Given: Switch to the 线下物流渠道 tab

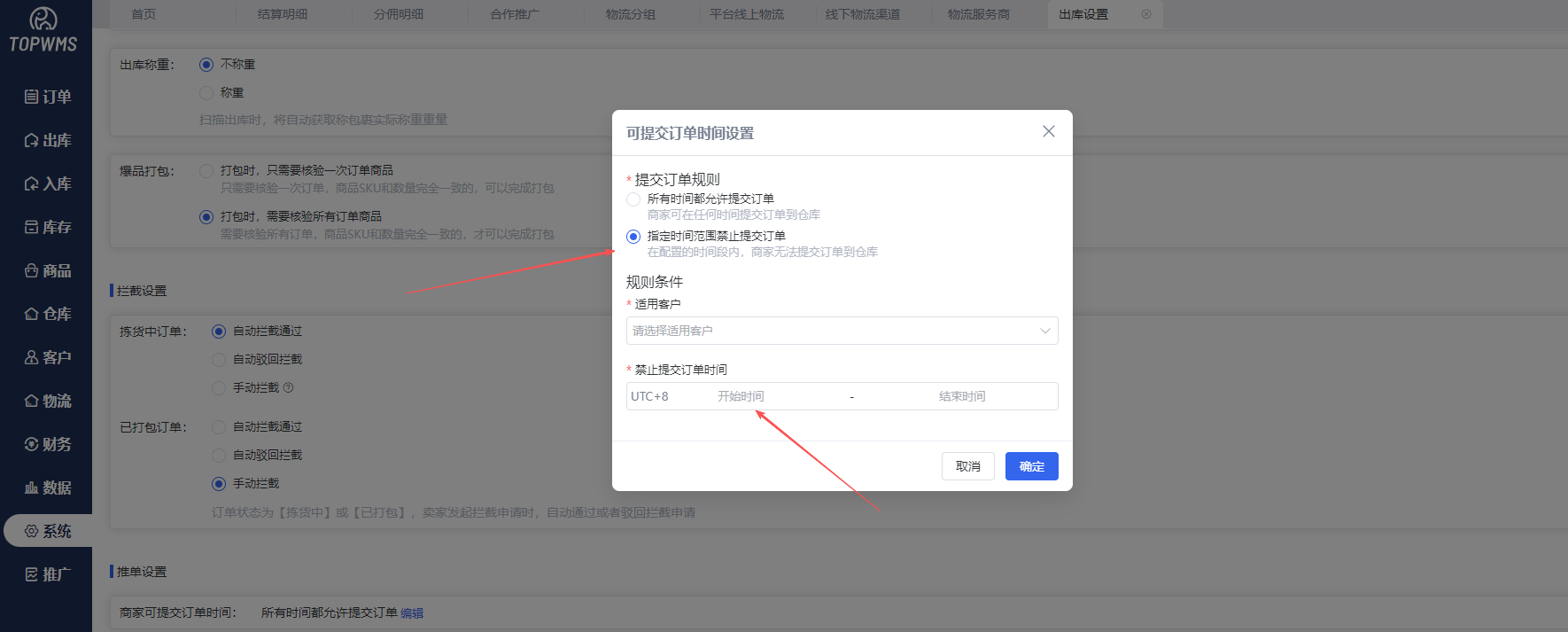Looking at the screenshot, I should coord(863,14).
